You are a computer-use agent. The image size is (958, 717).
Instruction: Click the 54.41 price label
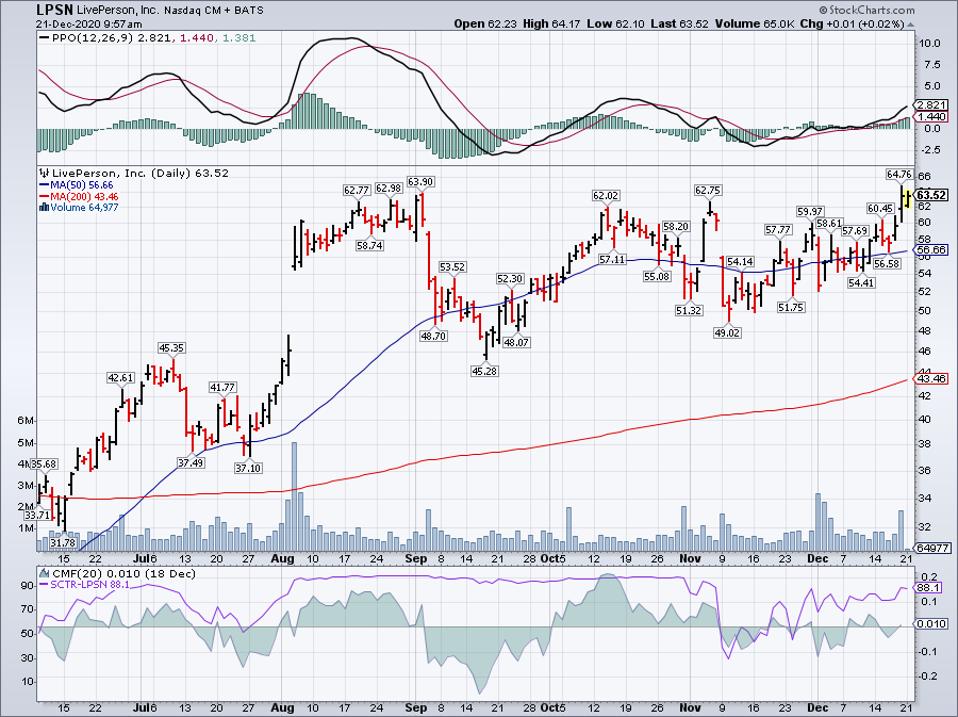point(861,283)
